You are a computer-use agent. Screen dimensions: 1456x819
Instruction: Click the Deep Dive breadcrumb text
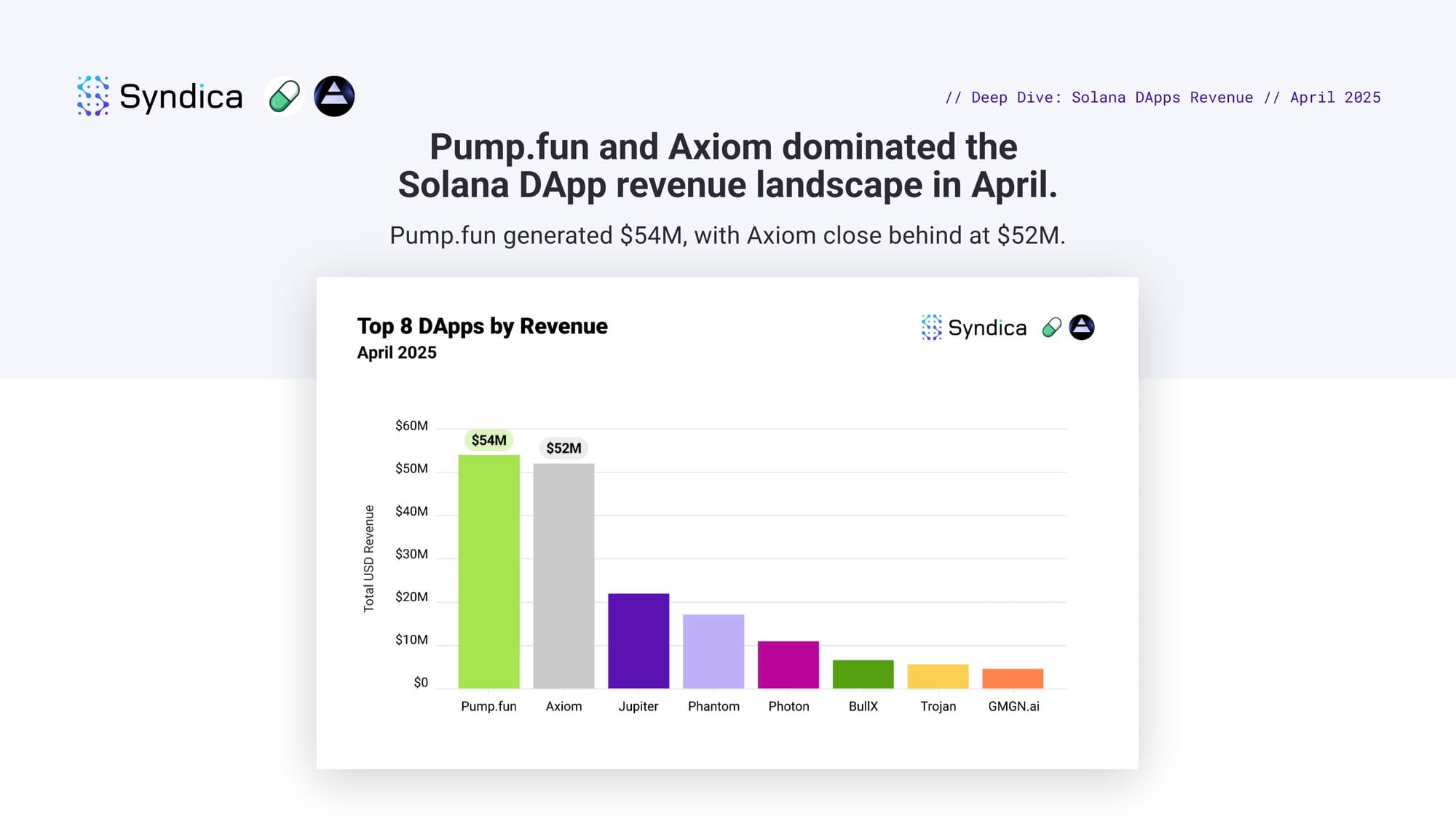[1163, 98]
